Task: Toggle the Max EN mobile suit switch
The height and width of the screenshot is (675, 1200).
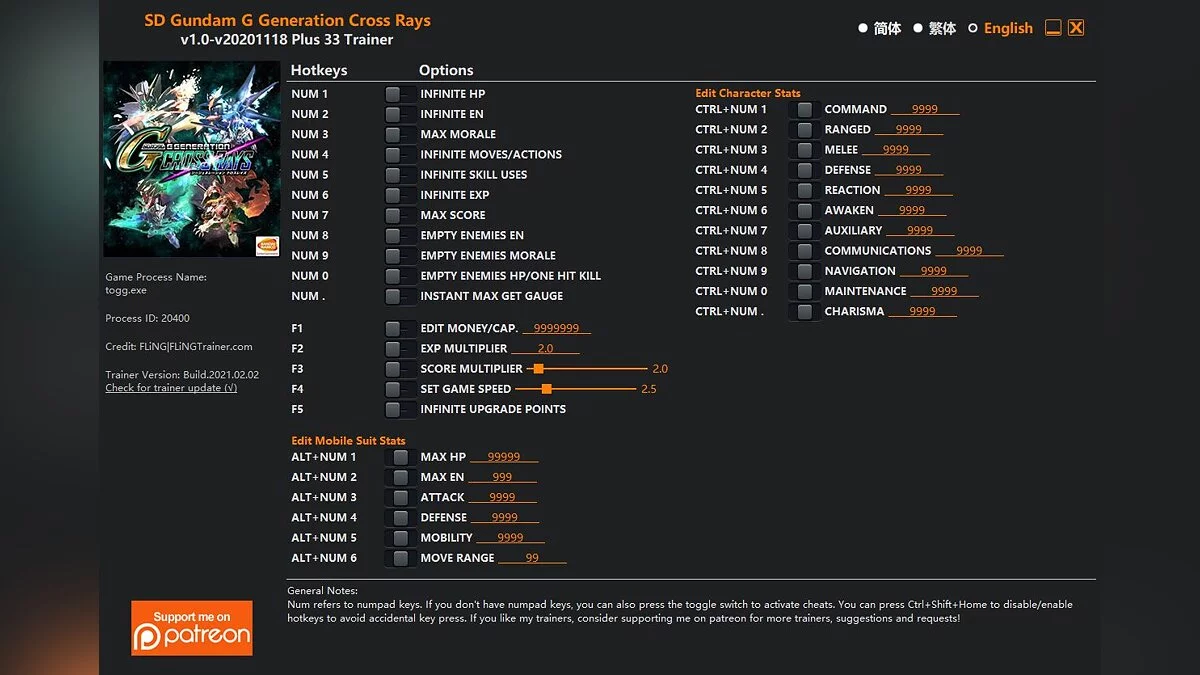Action: [400, 477]
